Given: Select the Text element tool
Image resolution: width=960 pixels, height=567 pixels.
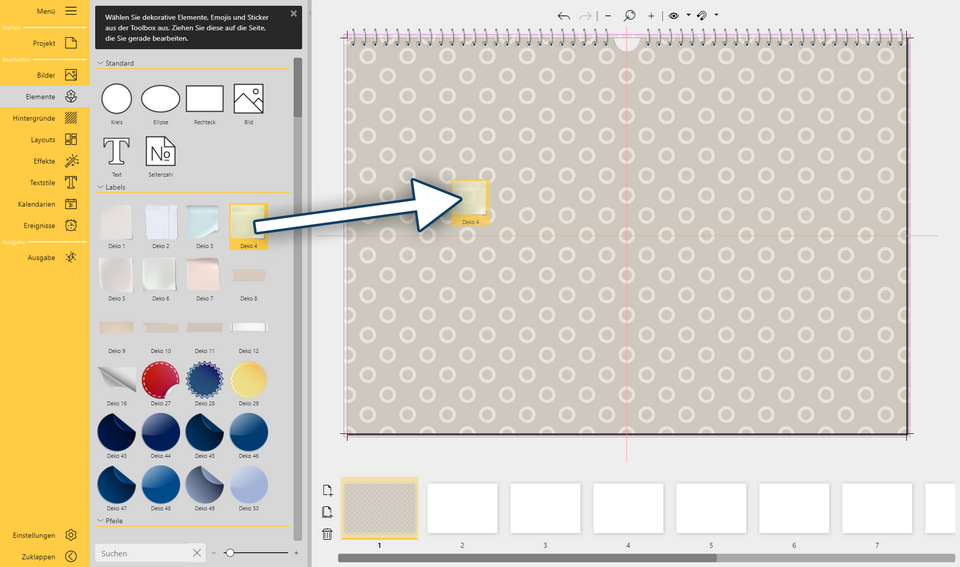Looking at the screenshot, I should (117, 152).
